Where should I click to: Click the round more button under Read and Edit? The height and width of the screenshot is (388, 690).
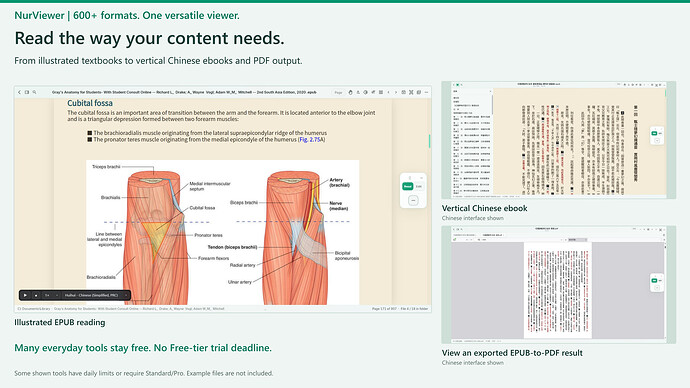click(x=413, y=201)
